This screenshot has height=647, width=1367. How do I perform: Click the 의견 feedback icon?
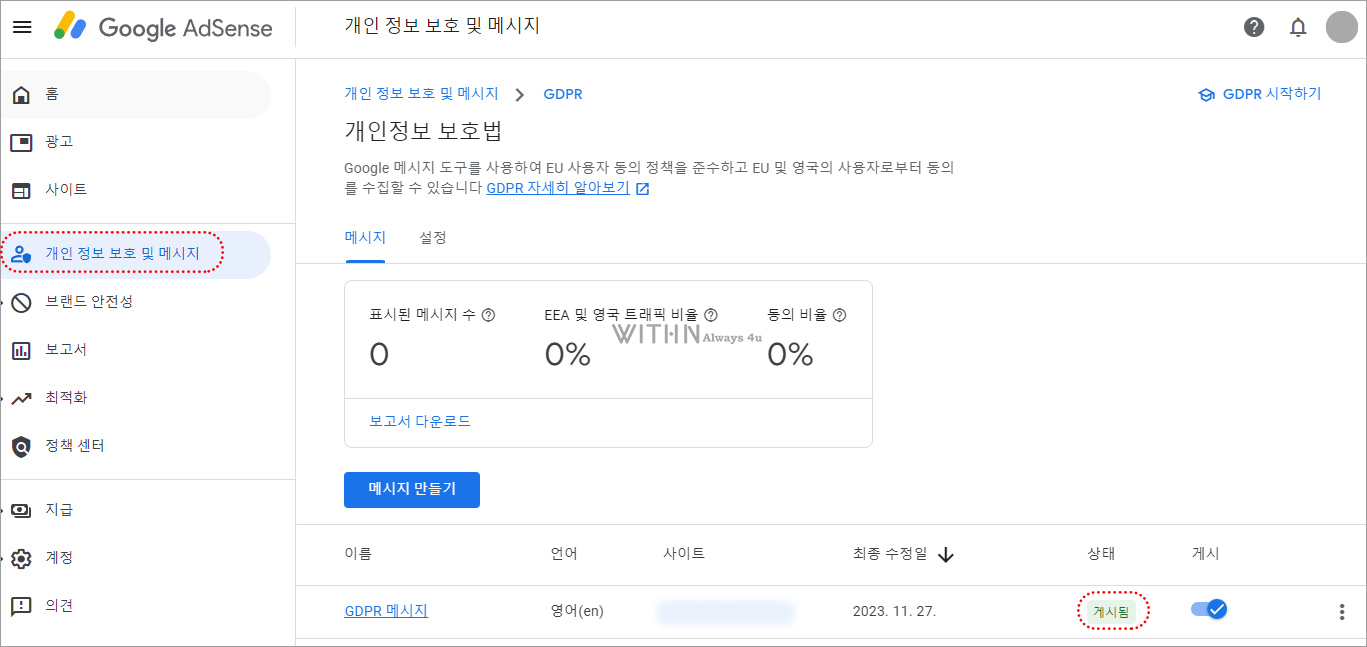coord(21,606)
